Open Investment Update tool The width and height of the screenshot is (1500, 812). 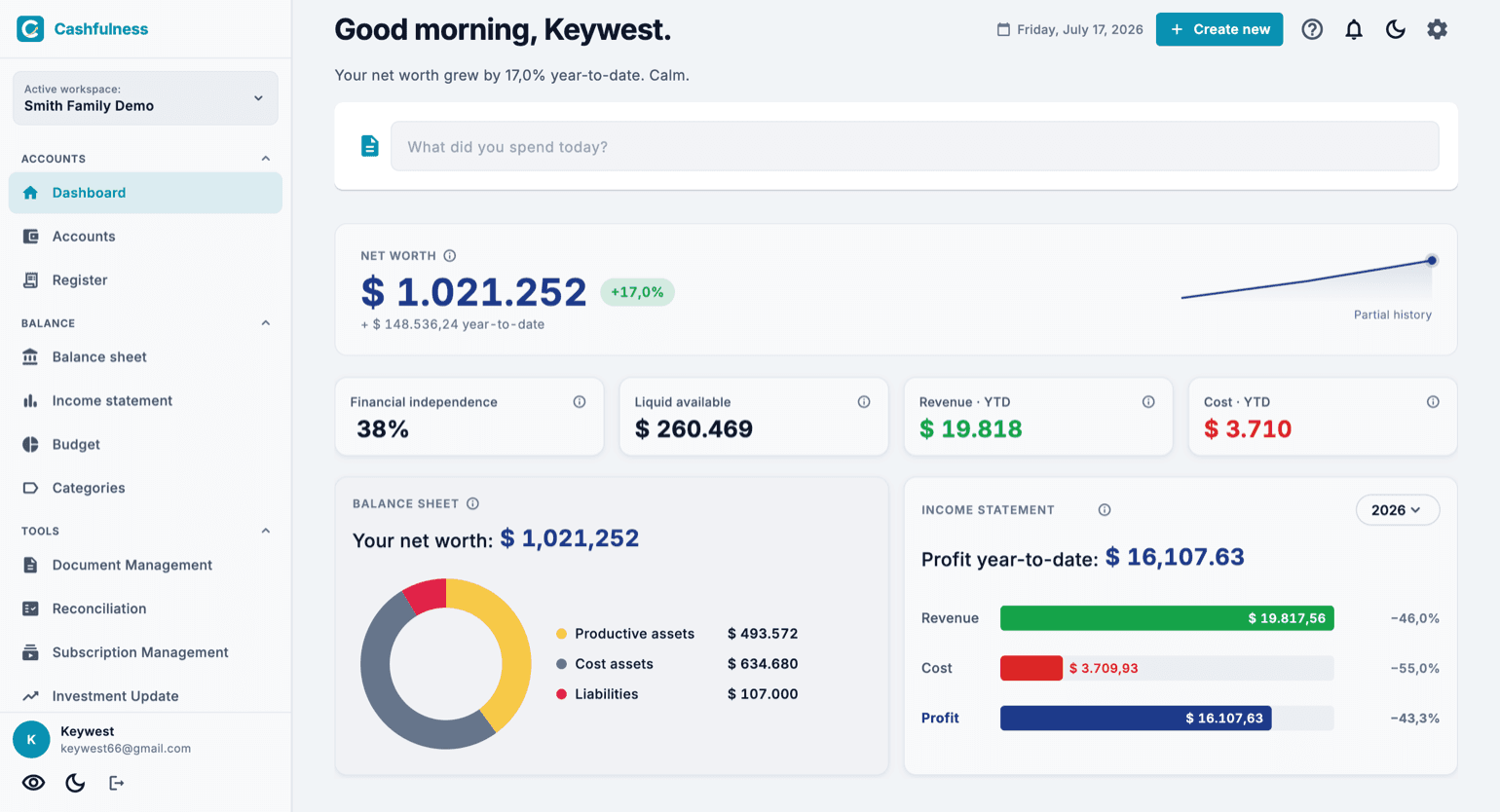(145, 696)
